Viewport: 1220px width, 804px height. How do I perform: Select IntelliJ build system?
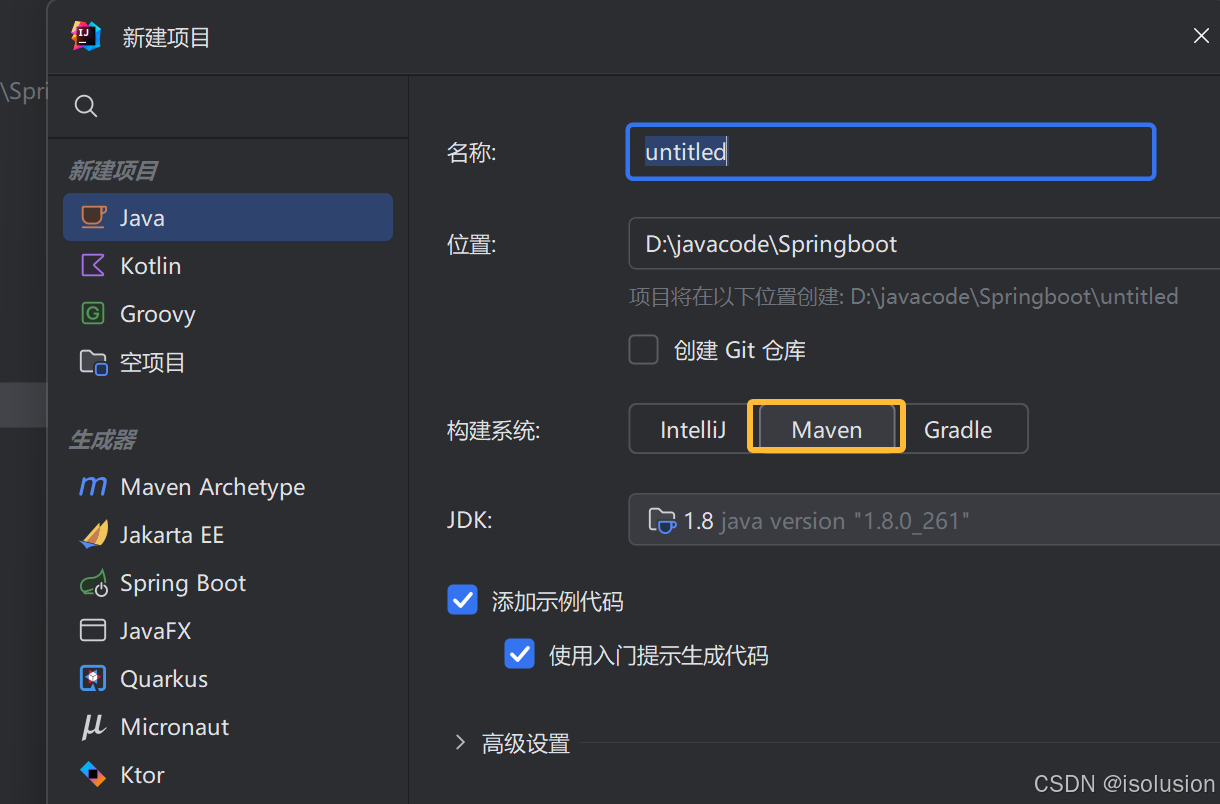coord(692,429)
